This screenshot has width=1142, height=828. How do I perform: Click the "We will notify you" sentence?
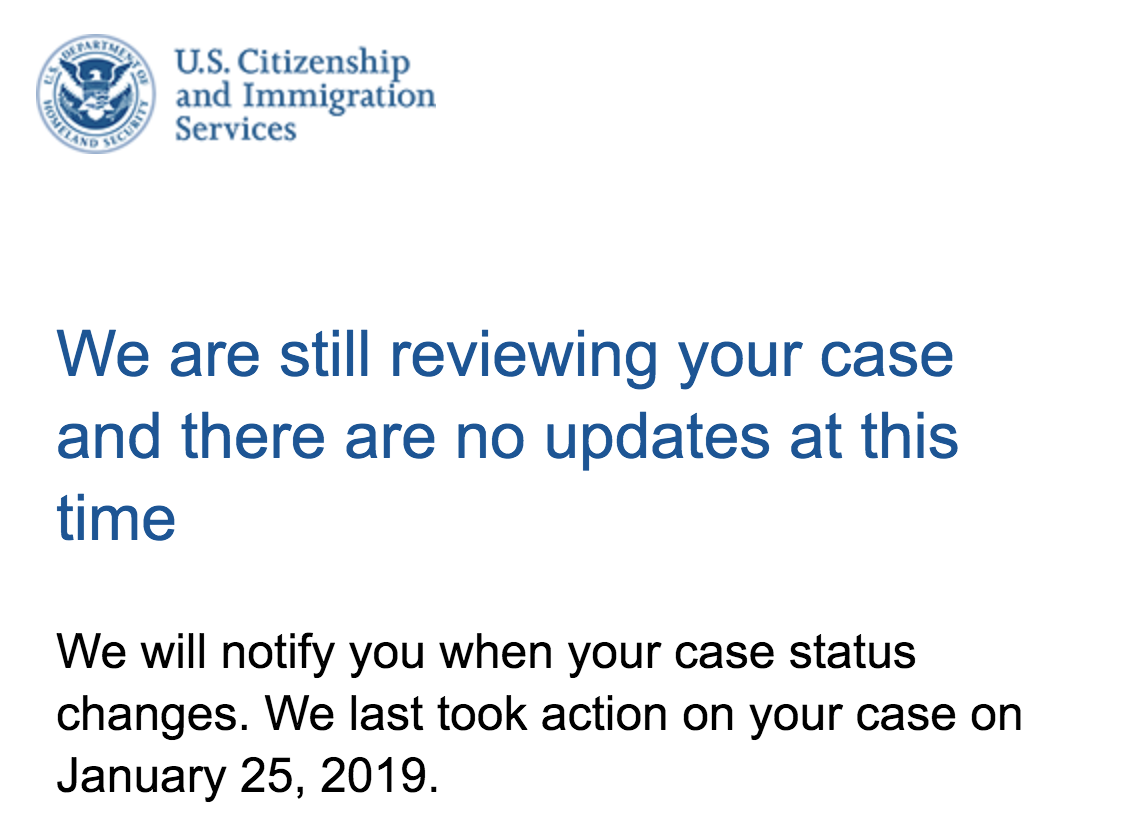[x=486, y=652]
